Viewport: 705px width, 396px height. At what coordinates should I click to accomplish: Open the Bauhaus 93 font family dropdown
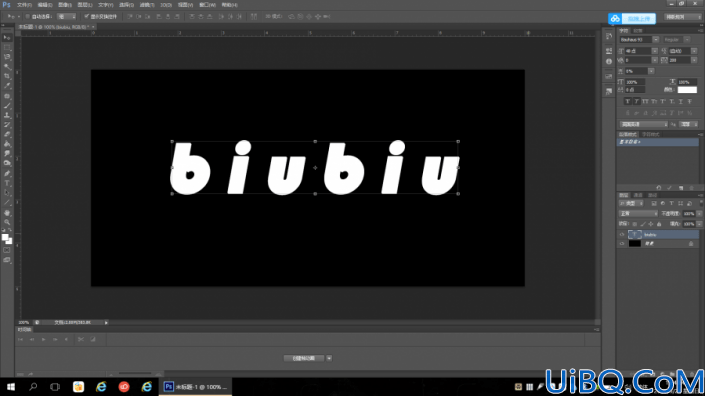[656, 40]
